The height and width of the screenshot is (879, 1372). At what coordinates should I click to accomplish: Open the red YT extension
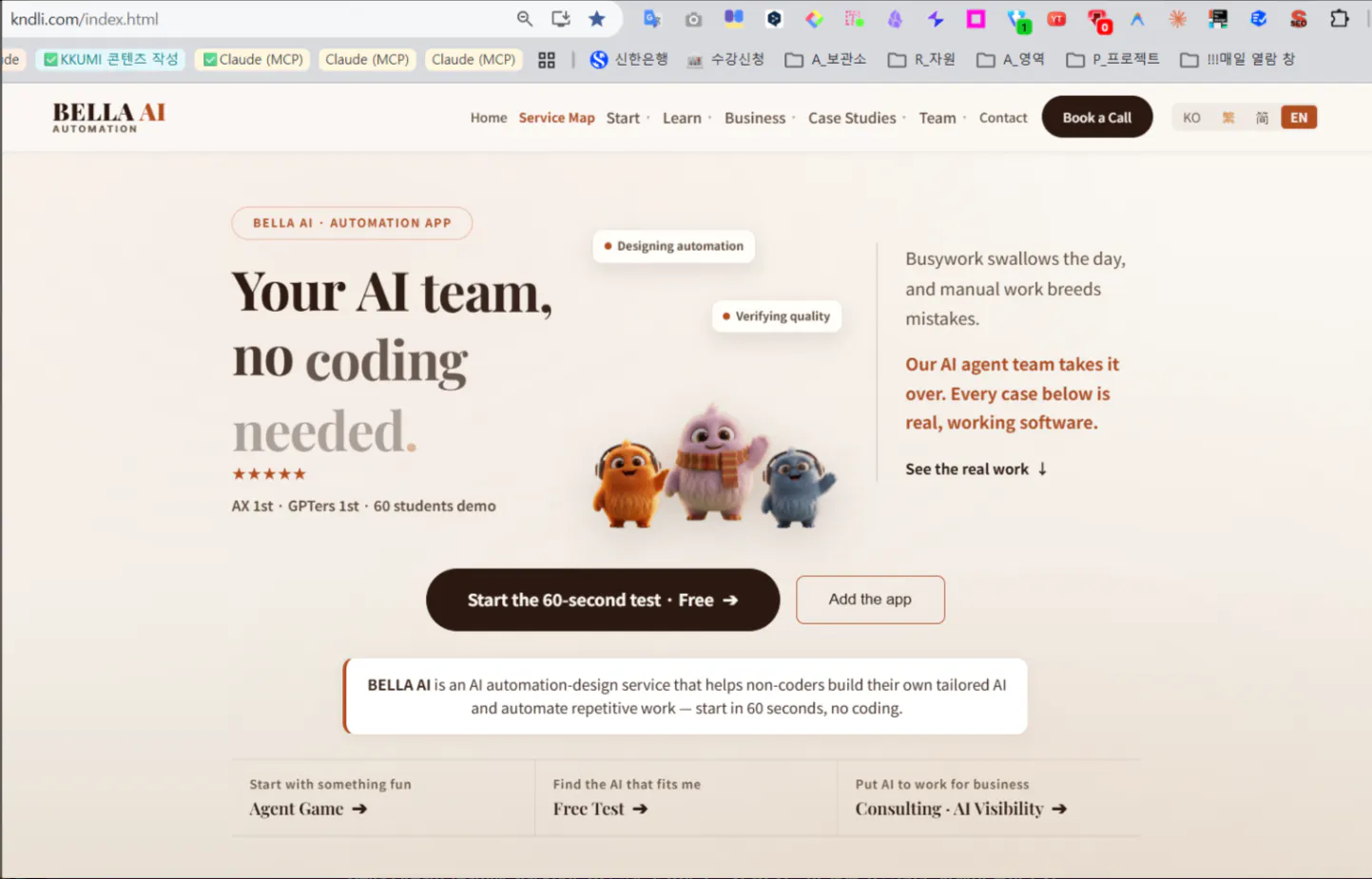[1056, 19]
